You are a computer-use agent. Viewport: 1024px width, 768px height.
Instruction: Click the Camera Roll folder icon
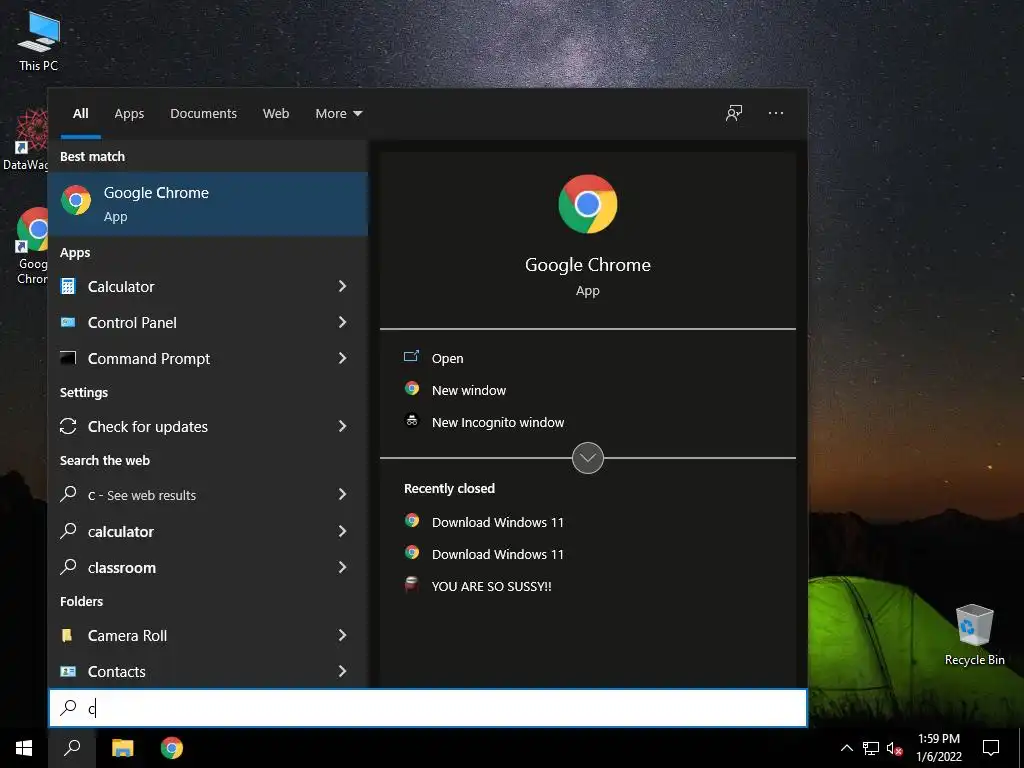[67, 635]
